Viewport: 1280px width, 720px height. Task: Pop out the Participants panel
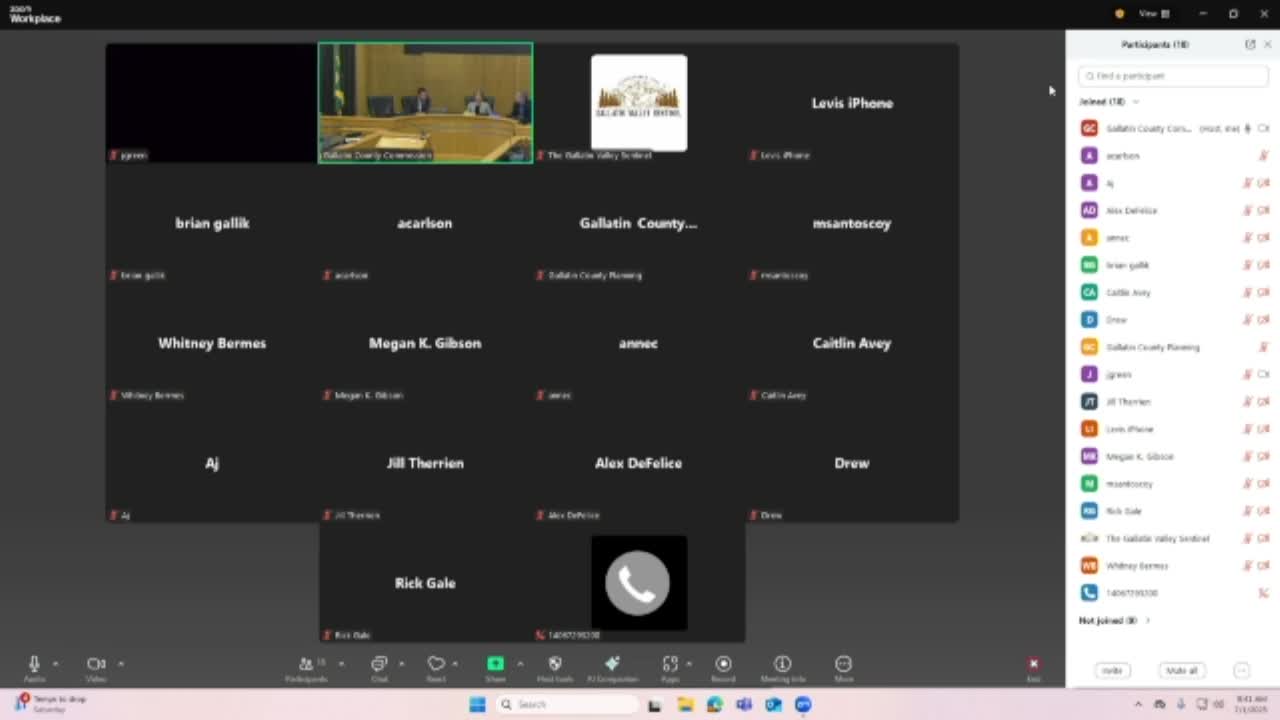point(1250,45)
